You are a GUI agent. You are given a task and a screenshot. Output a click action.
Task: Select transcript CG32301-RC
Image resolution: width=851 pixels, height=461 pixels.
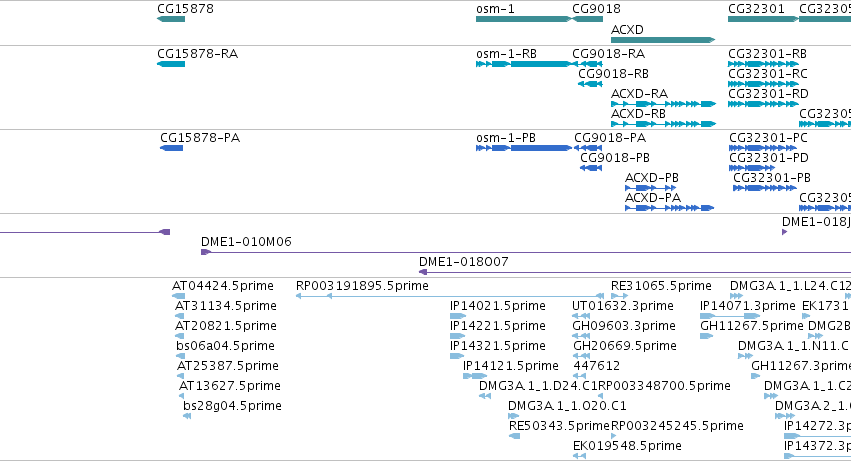763,84
